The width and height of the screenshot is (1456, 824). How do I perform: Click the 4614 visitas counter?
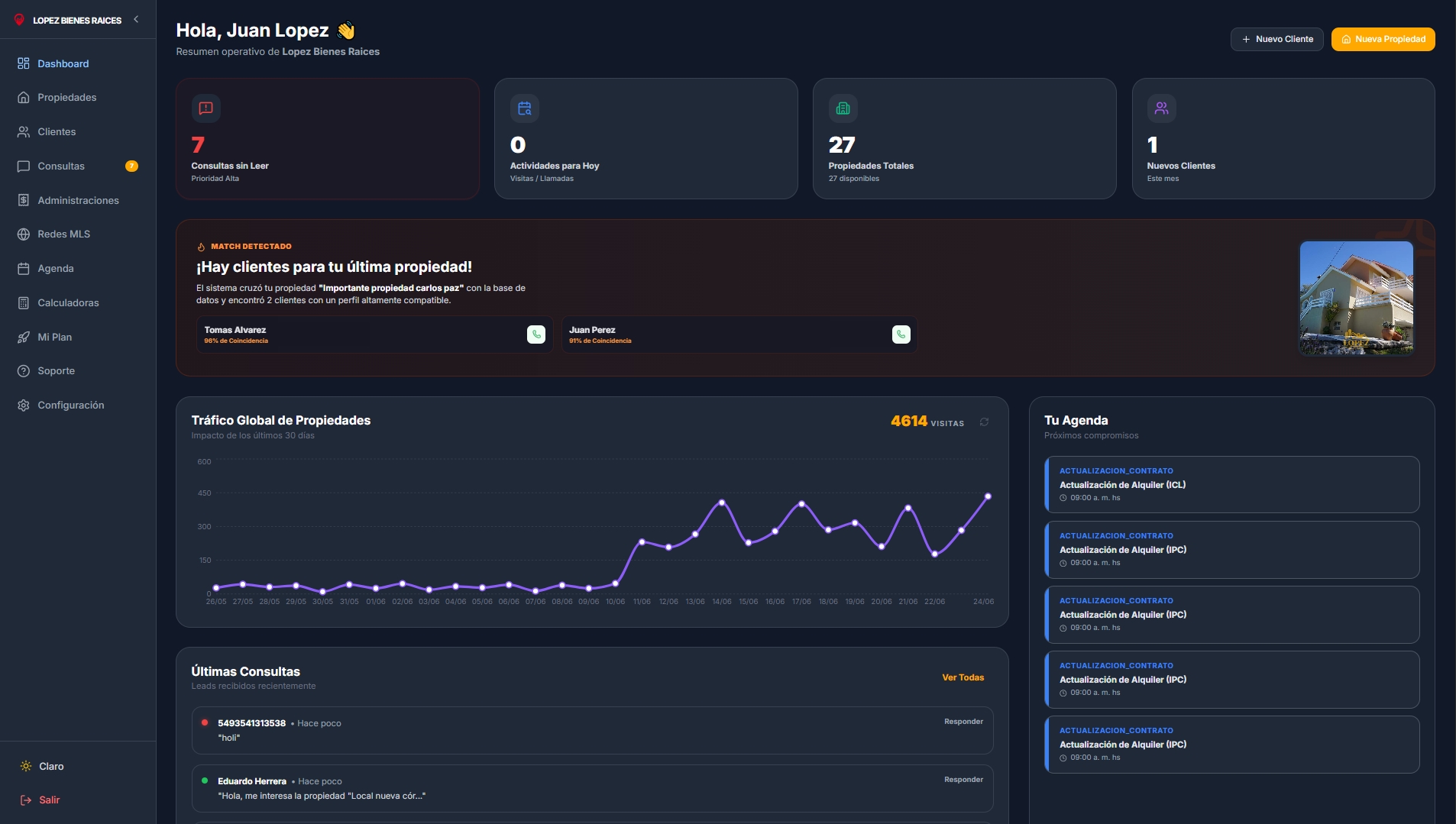[x=927, y=422]
